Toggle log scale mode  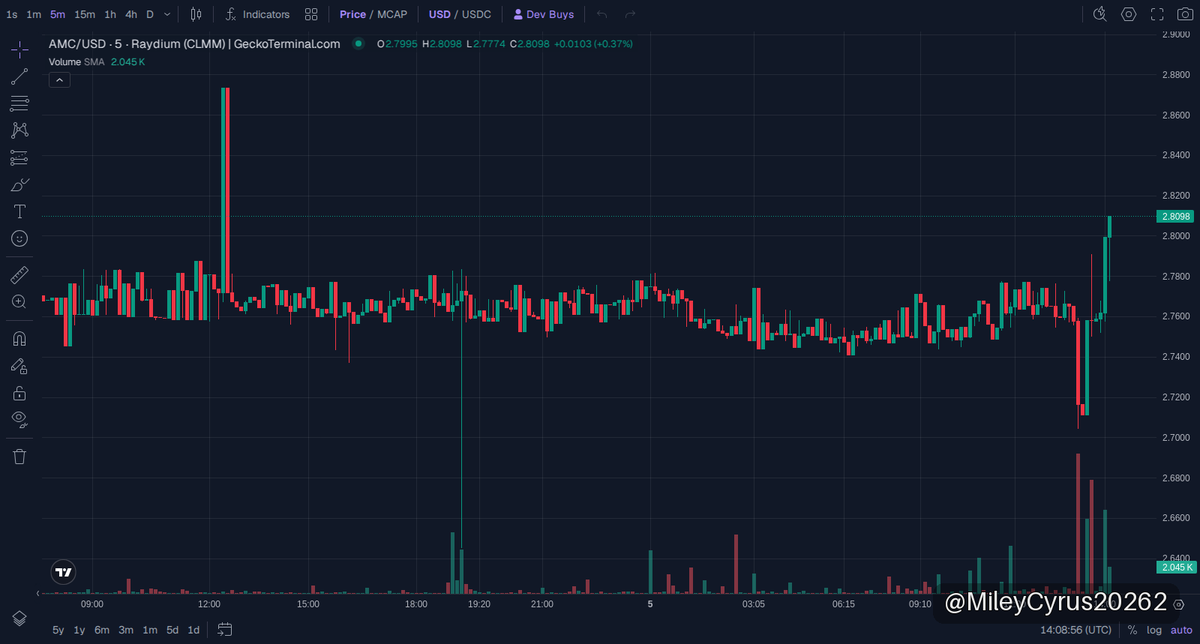click(1154, 630)
